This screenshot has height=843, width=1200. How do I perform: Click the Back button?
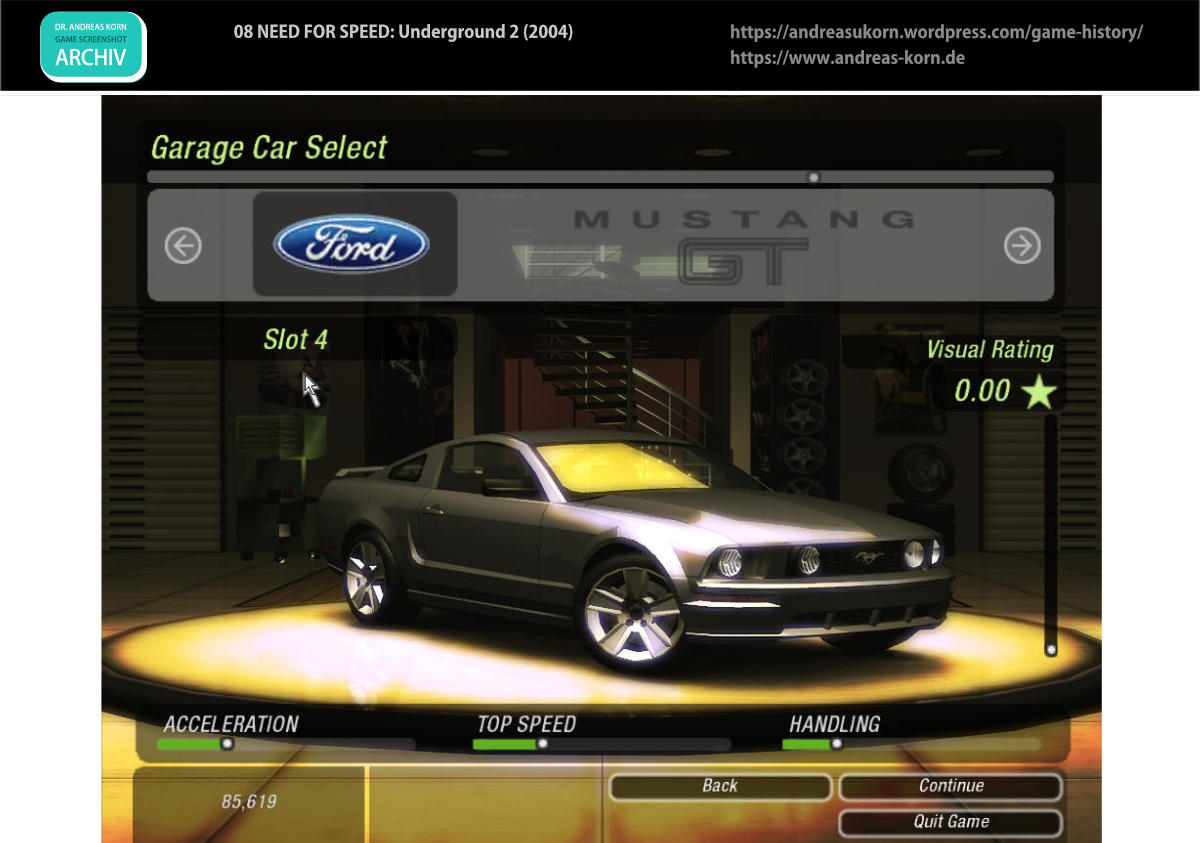coord(720,786)
